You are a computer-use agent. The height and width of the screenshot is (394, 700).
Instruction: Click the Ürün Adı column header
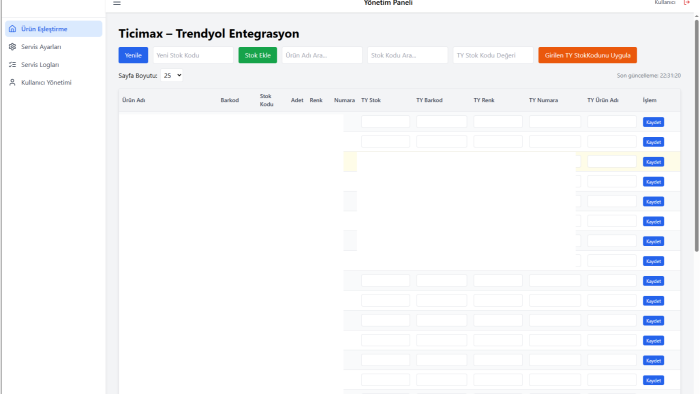(x=133, y=100)
